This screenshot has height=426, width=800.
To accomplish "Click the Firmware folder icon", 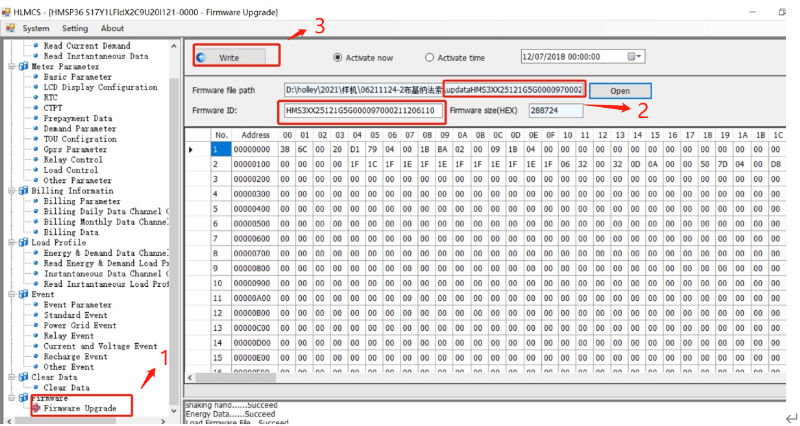I will 23,397.
